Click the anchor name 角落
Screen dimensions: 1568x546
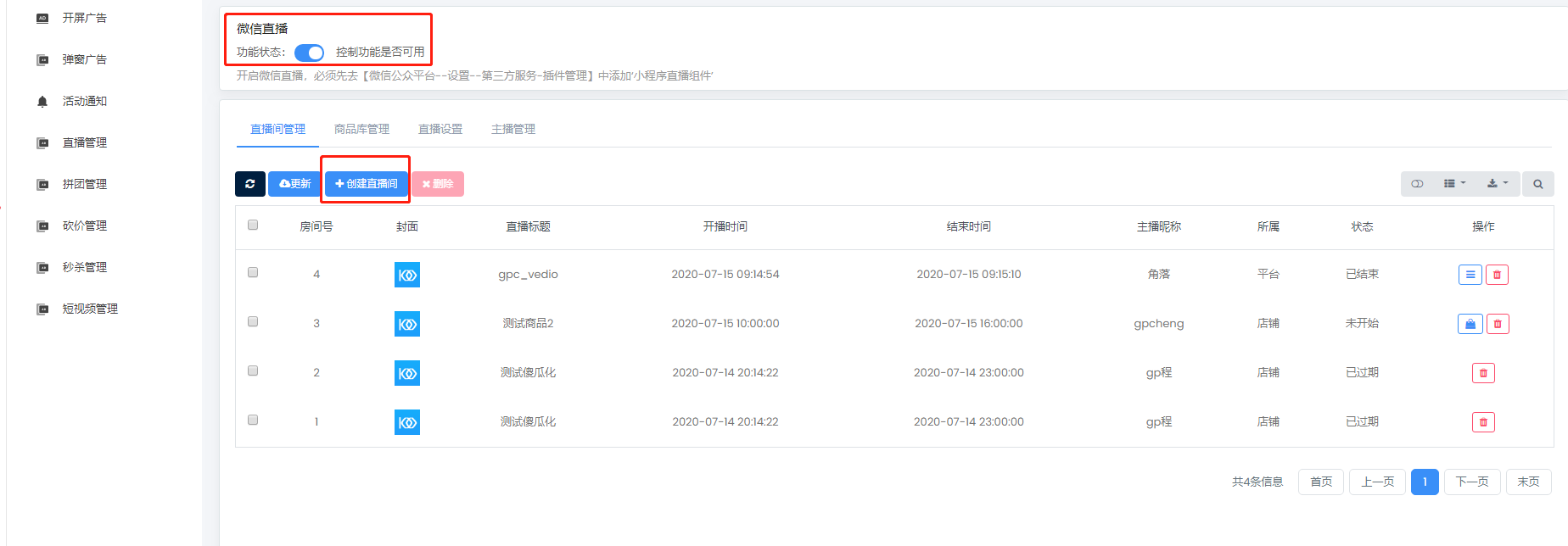coord(1159,275)
